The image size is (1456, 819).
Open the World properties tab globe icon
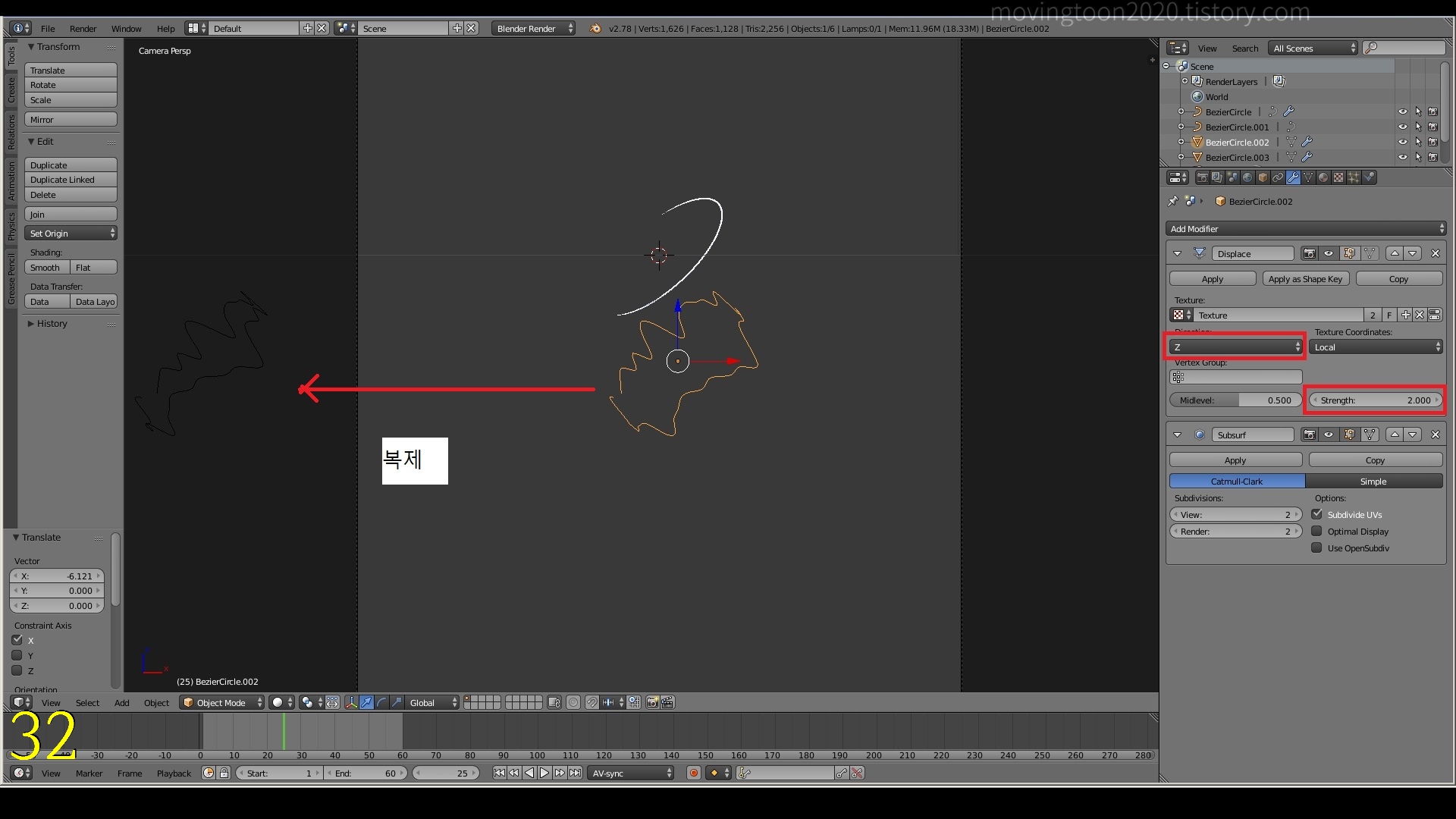click(1247, 177)
